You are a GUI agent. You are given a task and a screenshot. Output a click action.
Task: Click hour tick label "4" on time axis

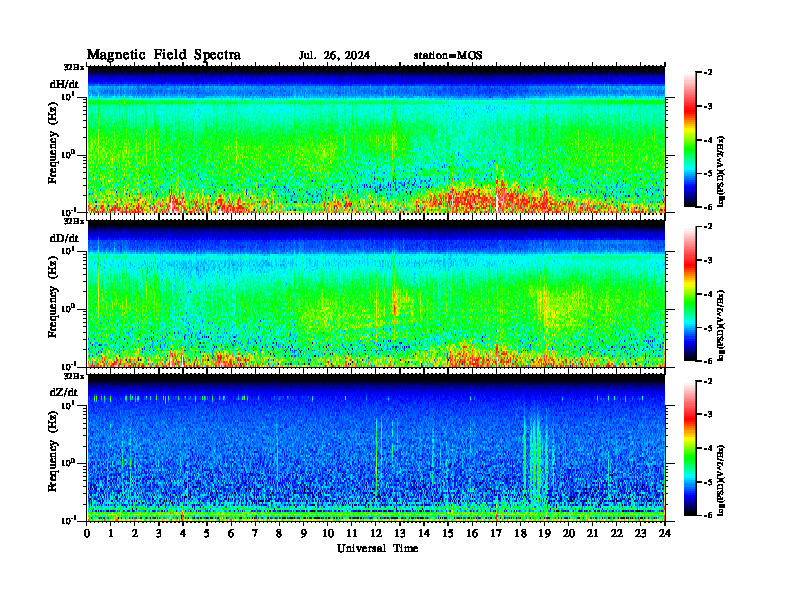(183, 533)
